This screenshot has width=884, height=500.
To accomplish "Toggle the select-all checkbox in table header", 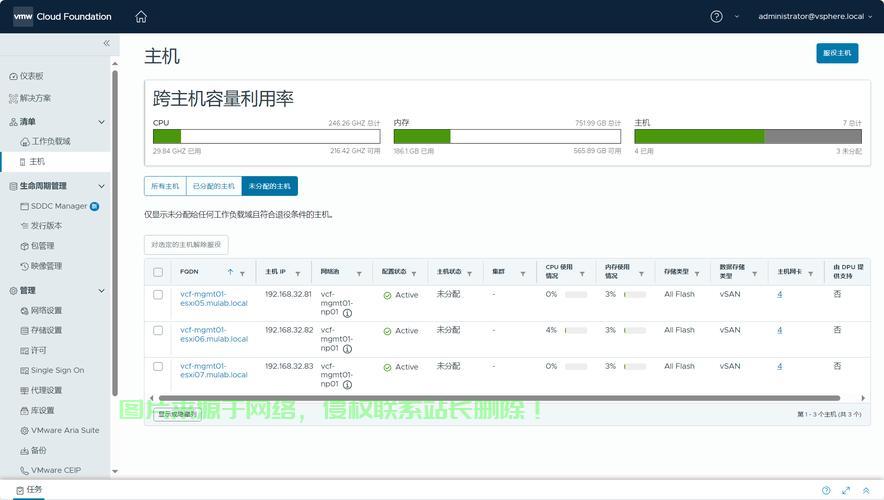I will click(158, 272).
